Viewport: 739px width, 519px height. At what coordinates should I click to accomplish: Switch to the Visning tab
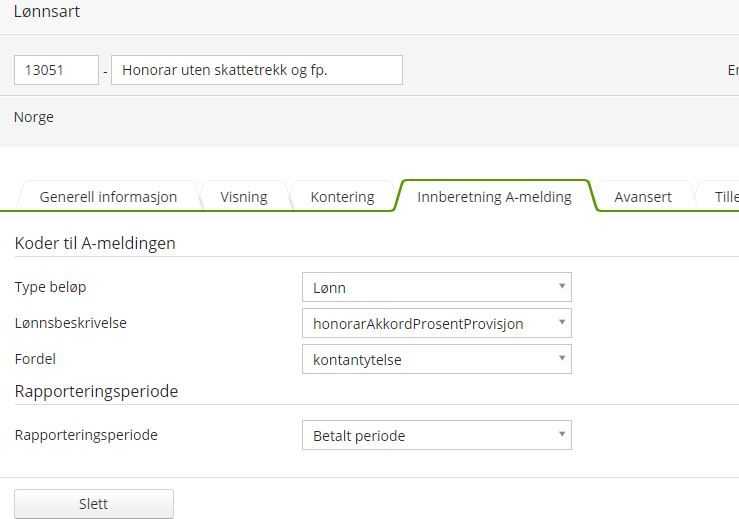click(x=244, y=197)
